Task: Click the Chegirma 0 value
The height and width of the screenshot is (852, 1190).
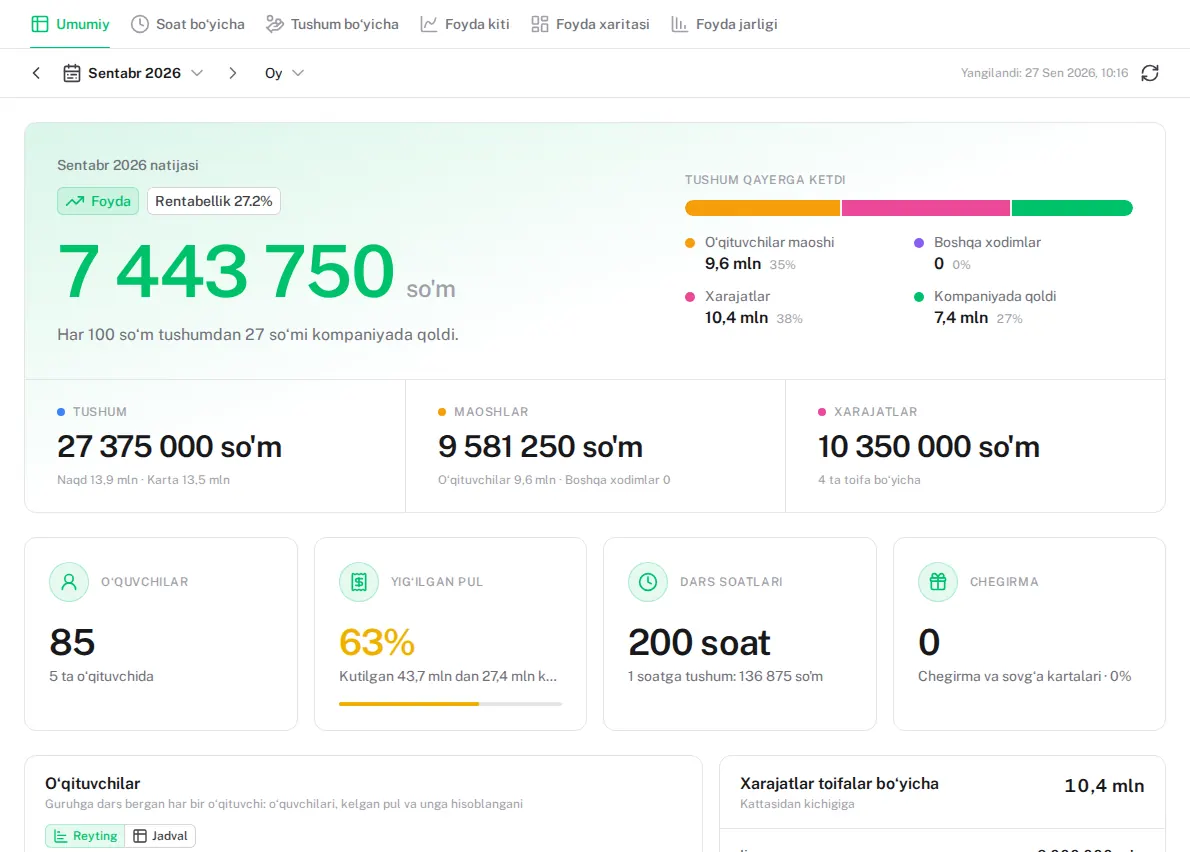Action: pyautogui.click(x=929, y=643)
